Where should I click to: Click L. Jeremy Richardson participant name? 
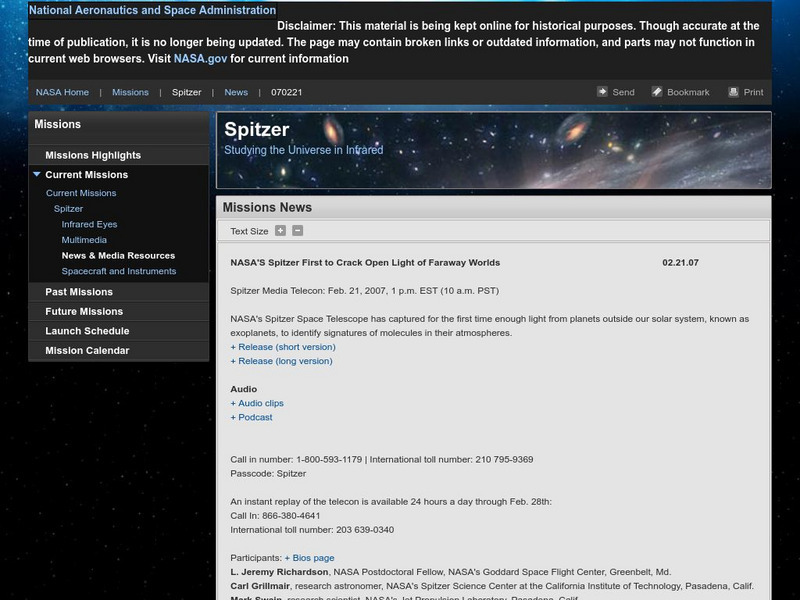pos(279,572)
